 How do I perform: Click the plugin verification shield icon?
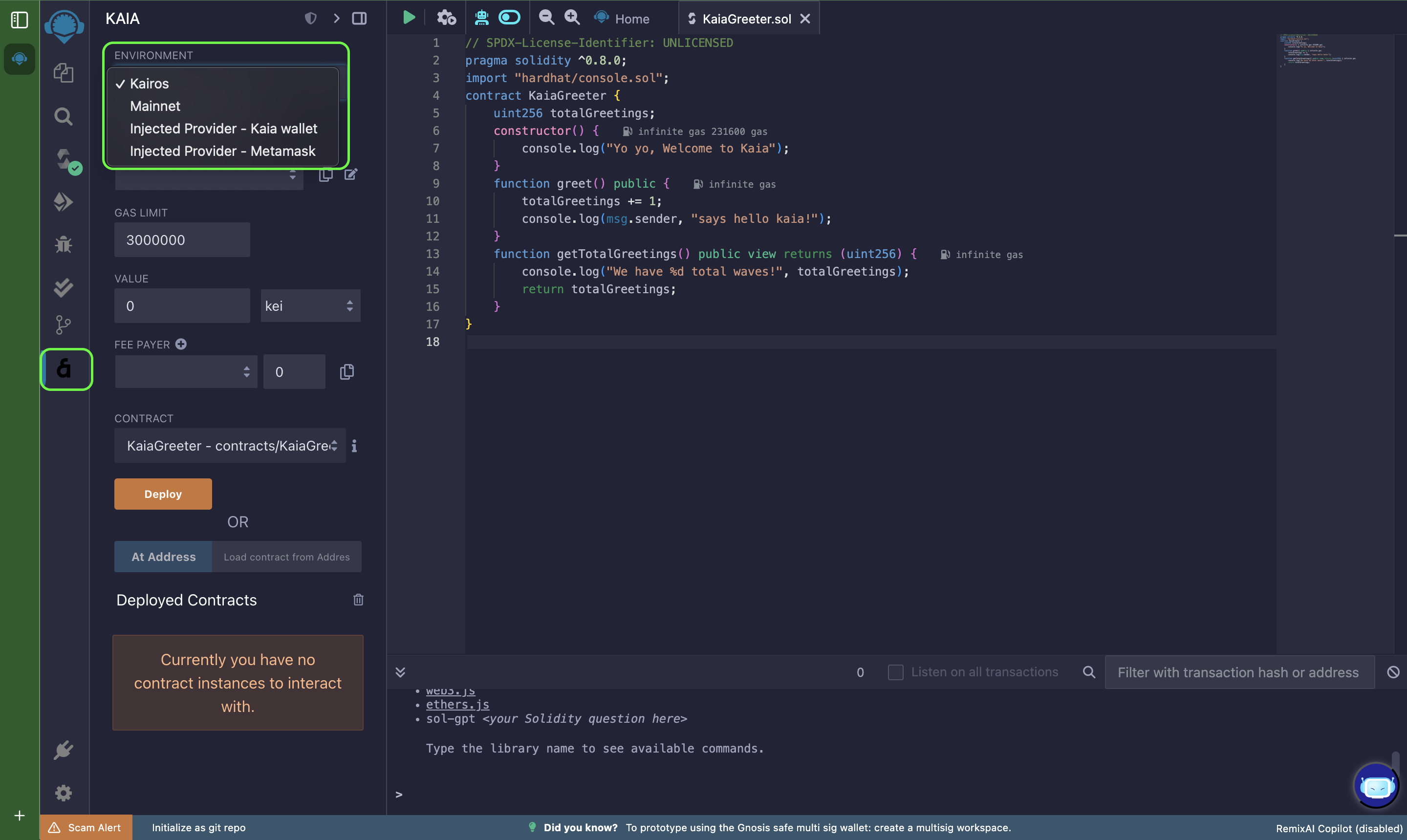pos(310,19)
